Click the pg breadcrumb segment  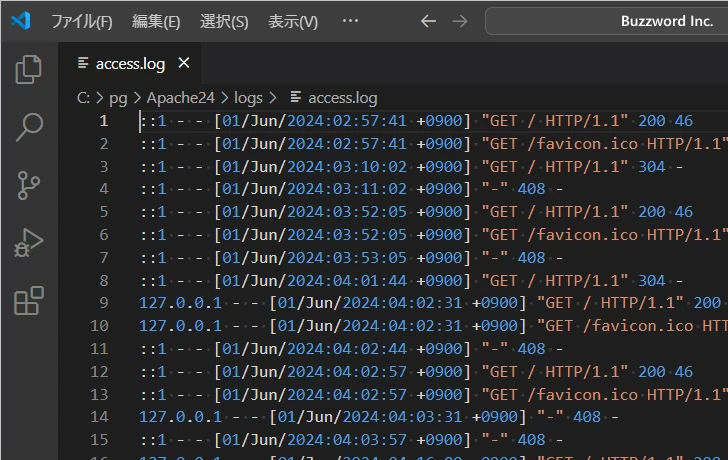[x=118, y=98]
